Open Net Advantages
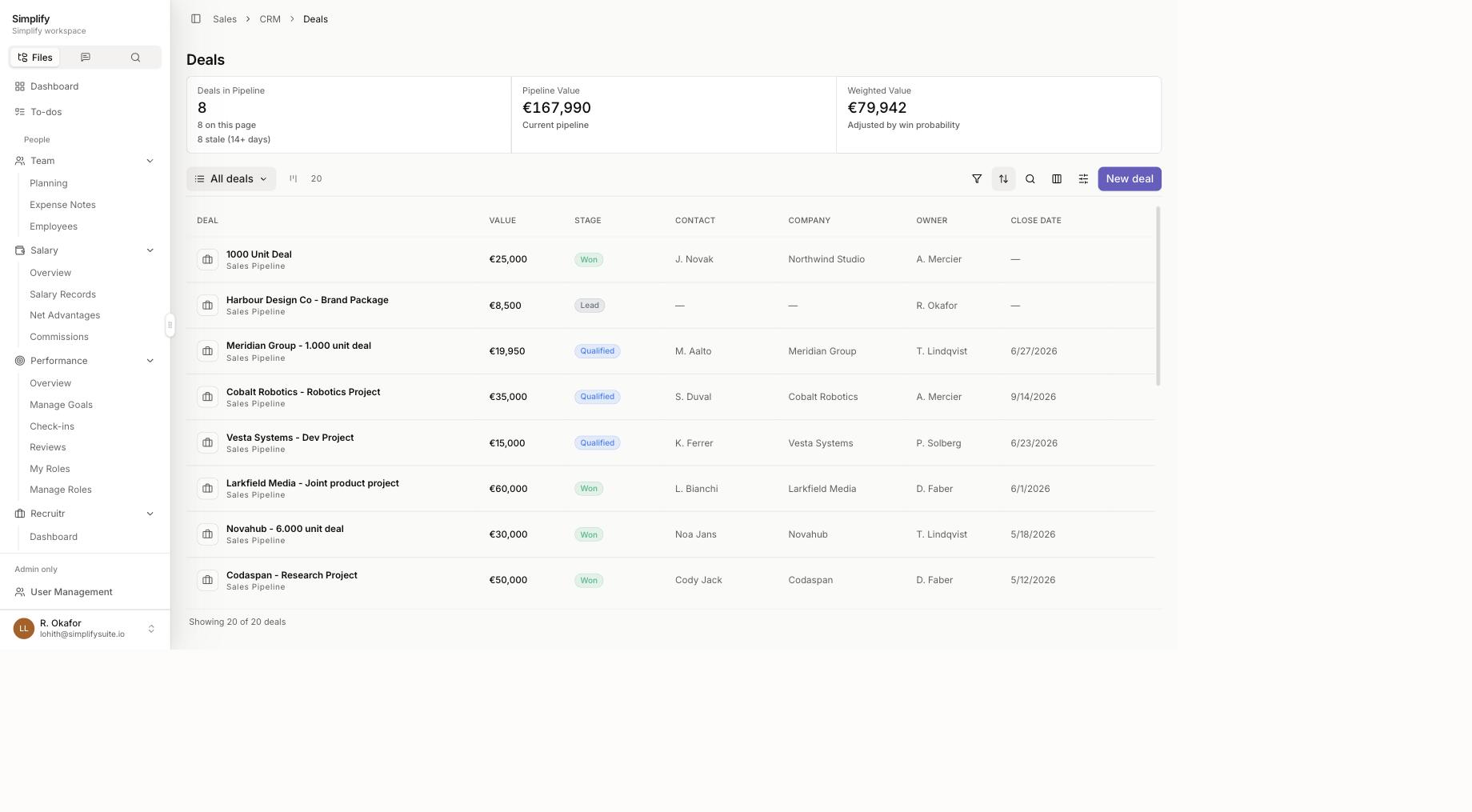This screenshot has width=1472, height=812. [x=65, y=315]
